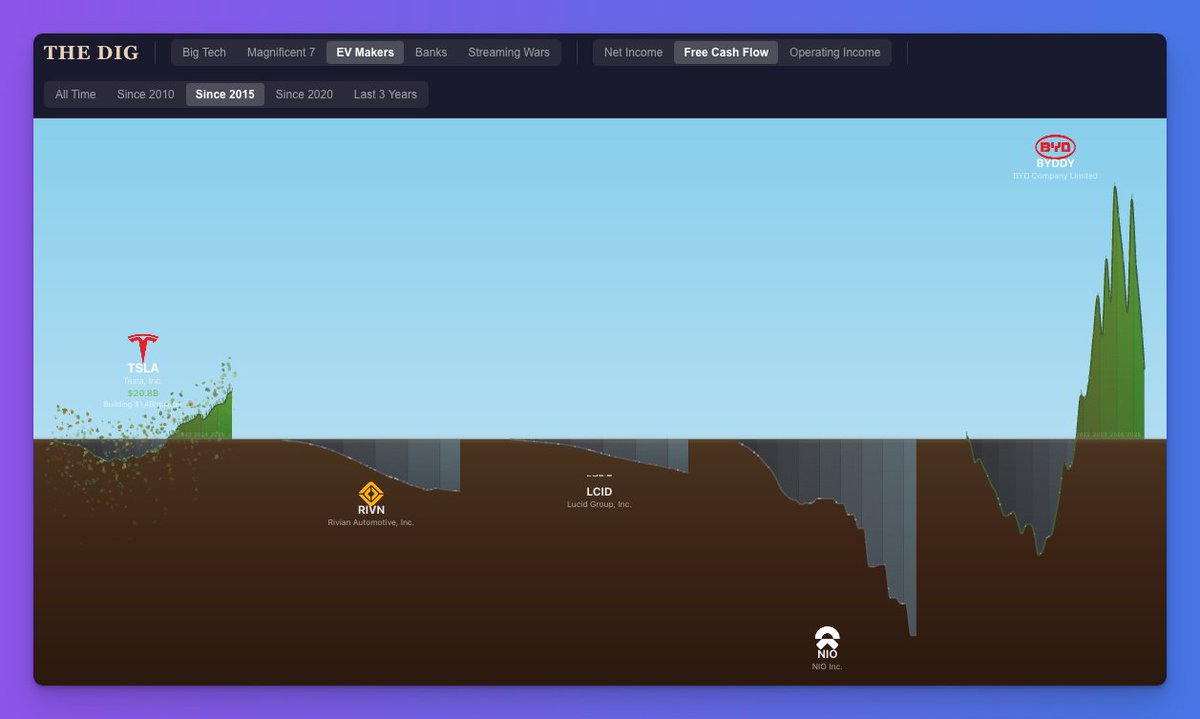Image resolution: width=1200 pixels, height=719 pixels.
Task: Click BYD's tall green cash flow peak
Action: point(1115,330)
